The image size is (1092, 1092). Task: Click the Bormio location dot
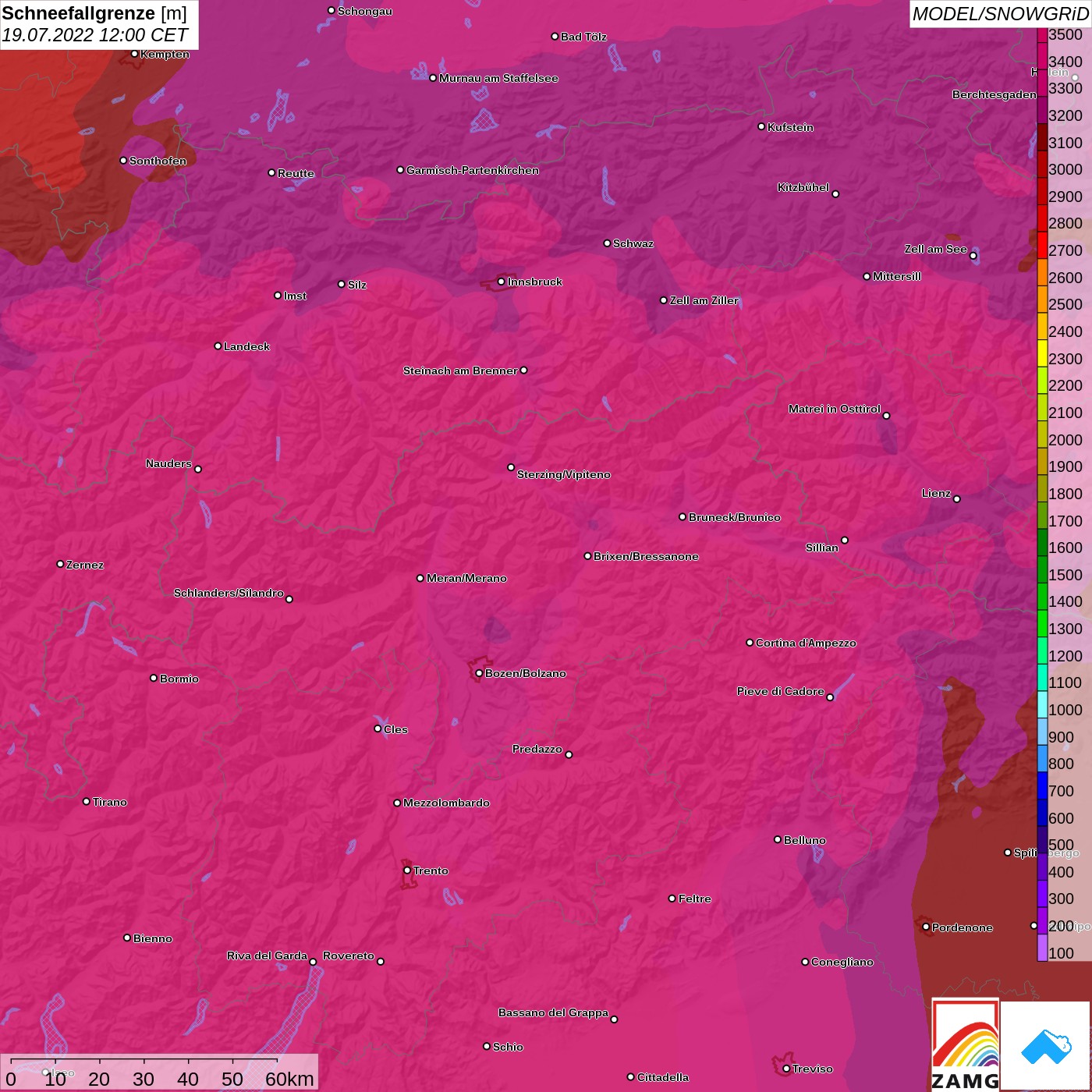tap(154, 678)
